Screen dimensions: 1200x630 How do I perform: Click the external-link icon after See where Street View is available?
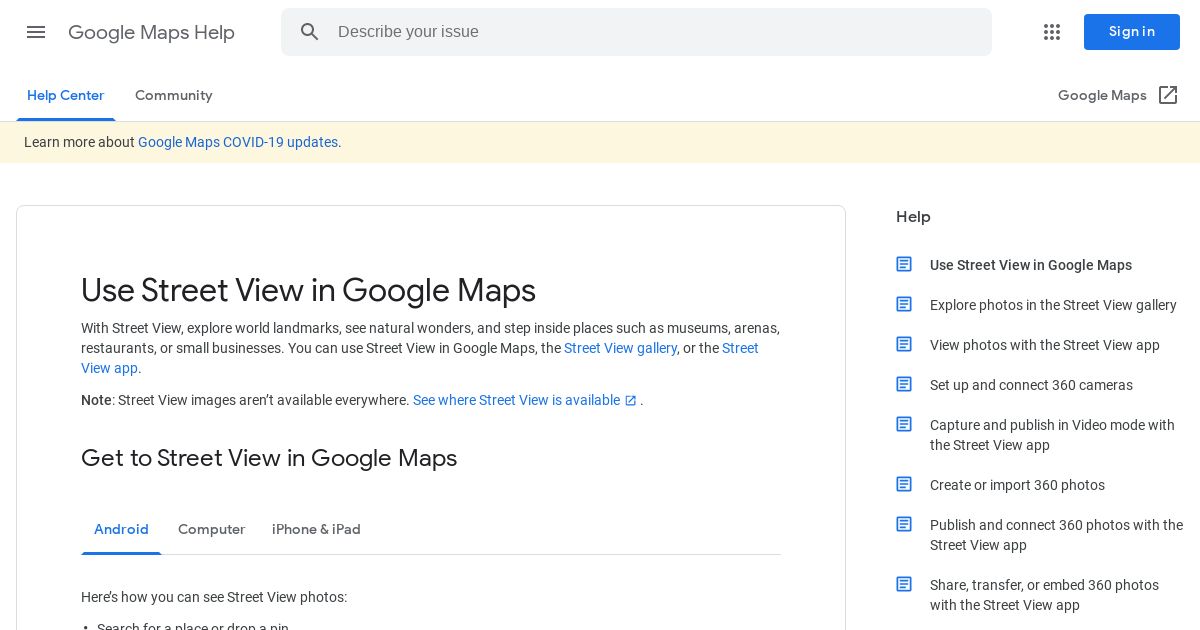pyautogui.click(x=631, y=401)
